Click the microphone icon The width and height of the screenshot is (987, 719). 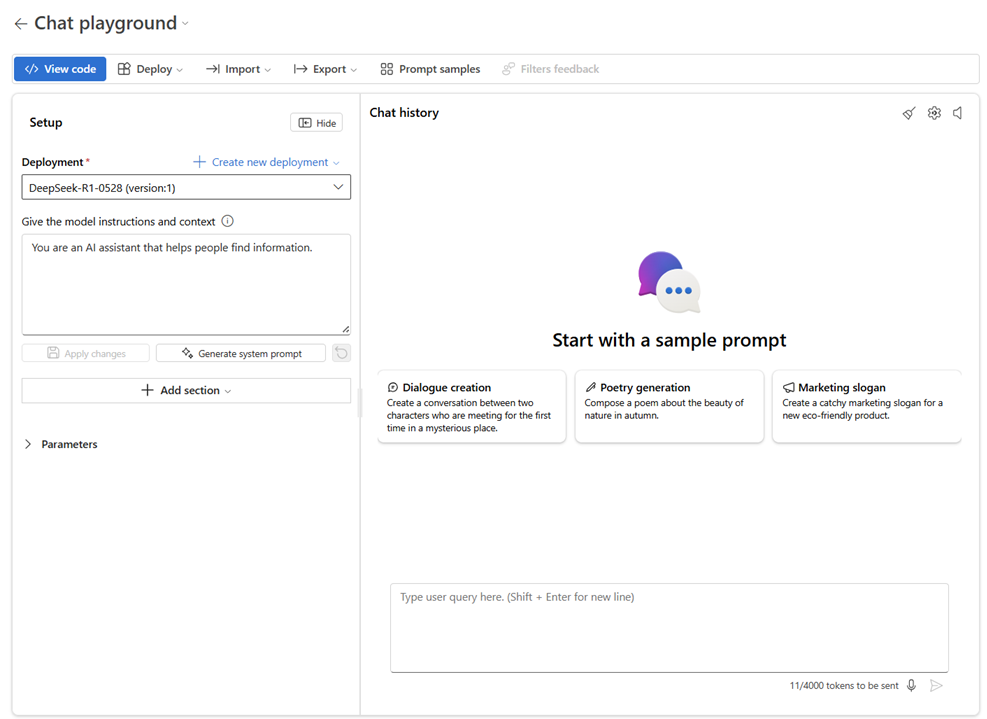click(x=911, y=686)
